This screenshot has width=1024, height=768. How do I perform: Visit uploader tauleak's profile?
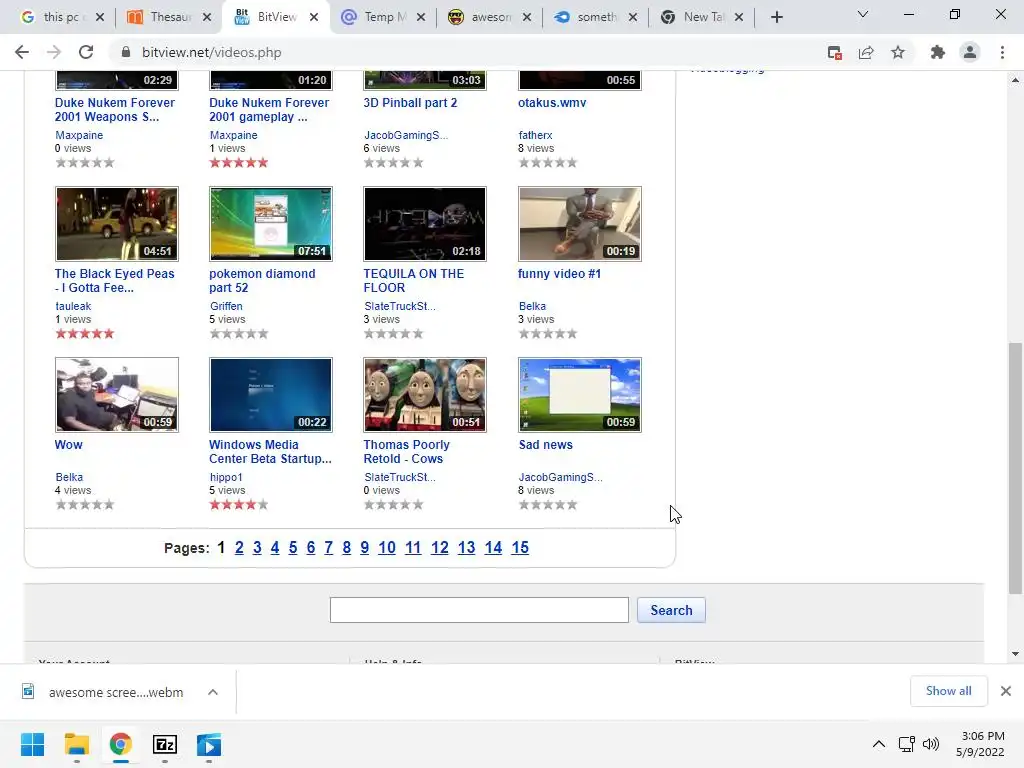[73, 306]
